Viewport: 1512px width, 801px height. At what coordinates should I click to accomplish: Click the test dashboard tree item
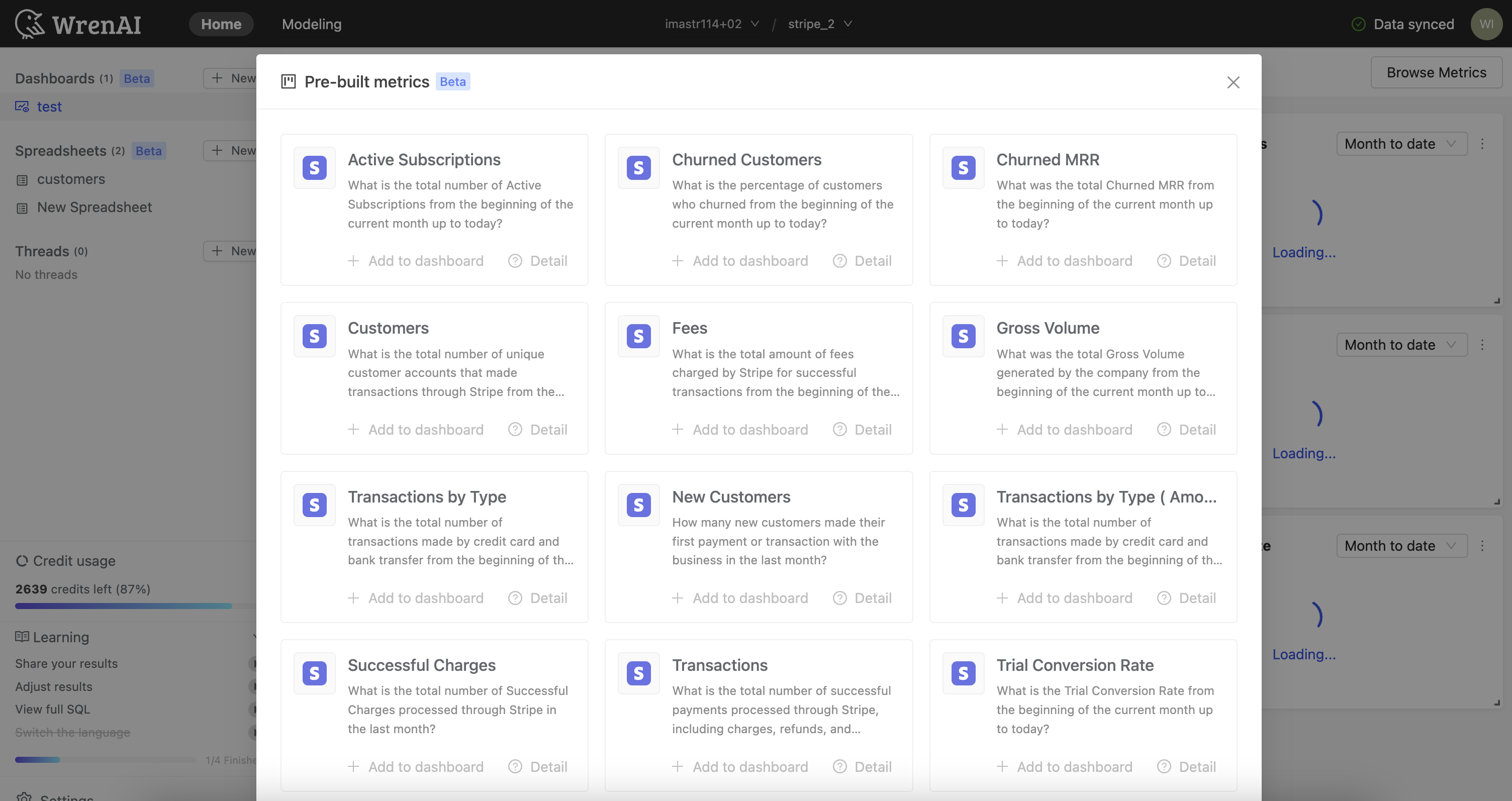tap(49, 106)
